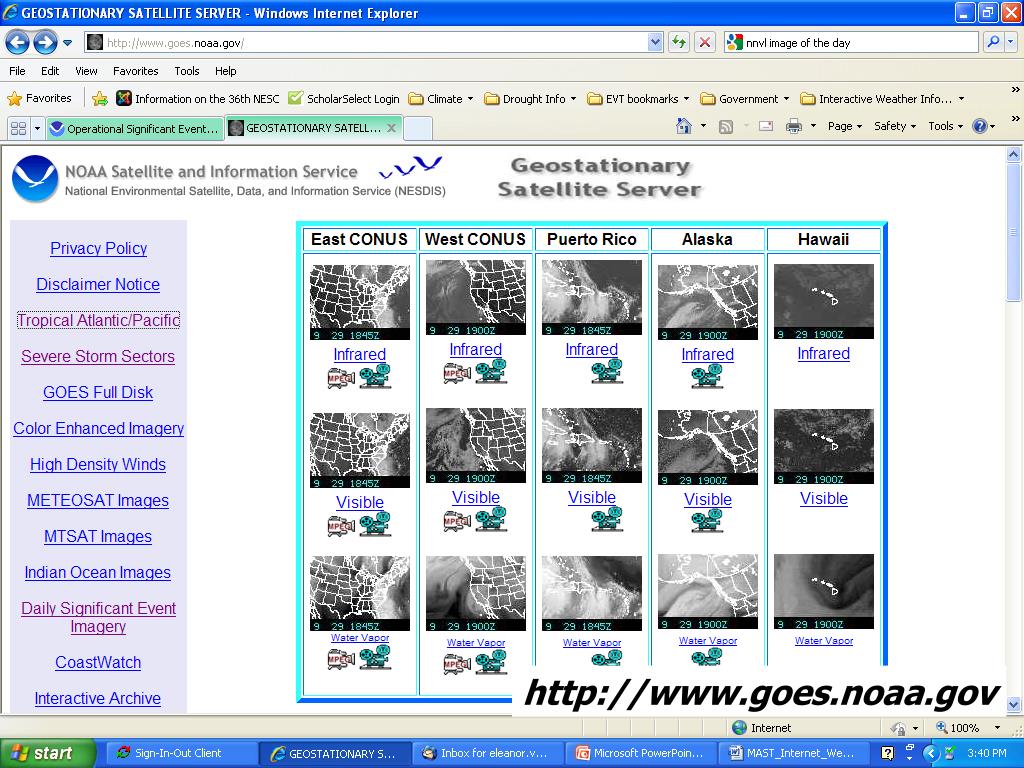Open the East CONUS Infrared thumbnail image
Screen dimensions: 1024x768
coord(360,302)
